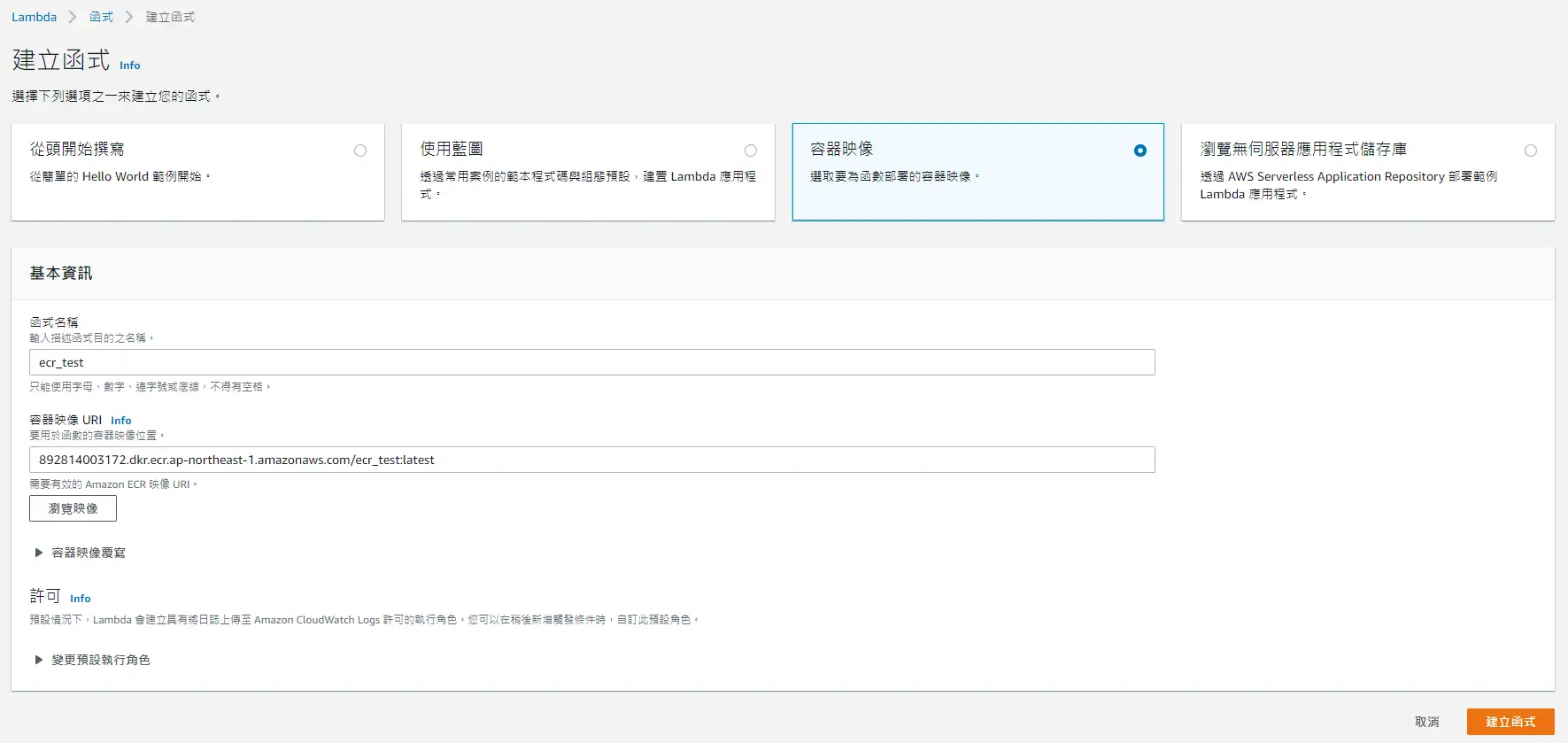This screenshot has height=743, width=1568.
Task: Focus the 函式名稱 field containing ecr_test
Action: (x=591, y=362)
